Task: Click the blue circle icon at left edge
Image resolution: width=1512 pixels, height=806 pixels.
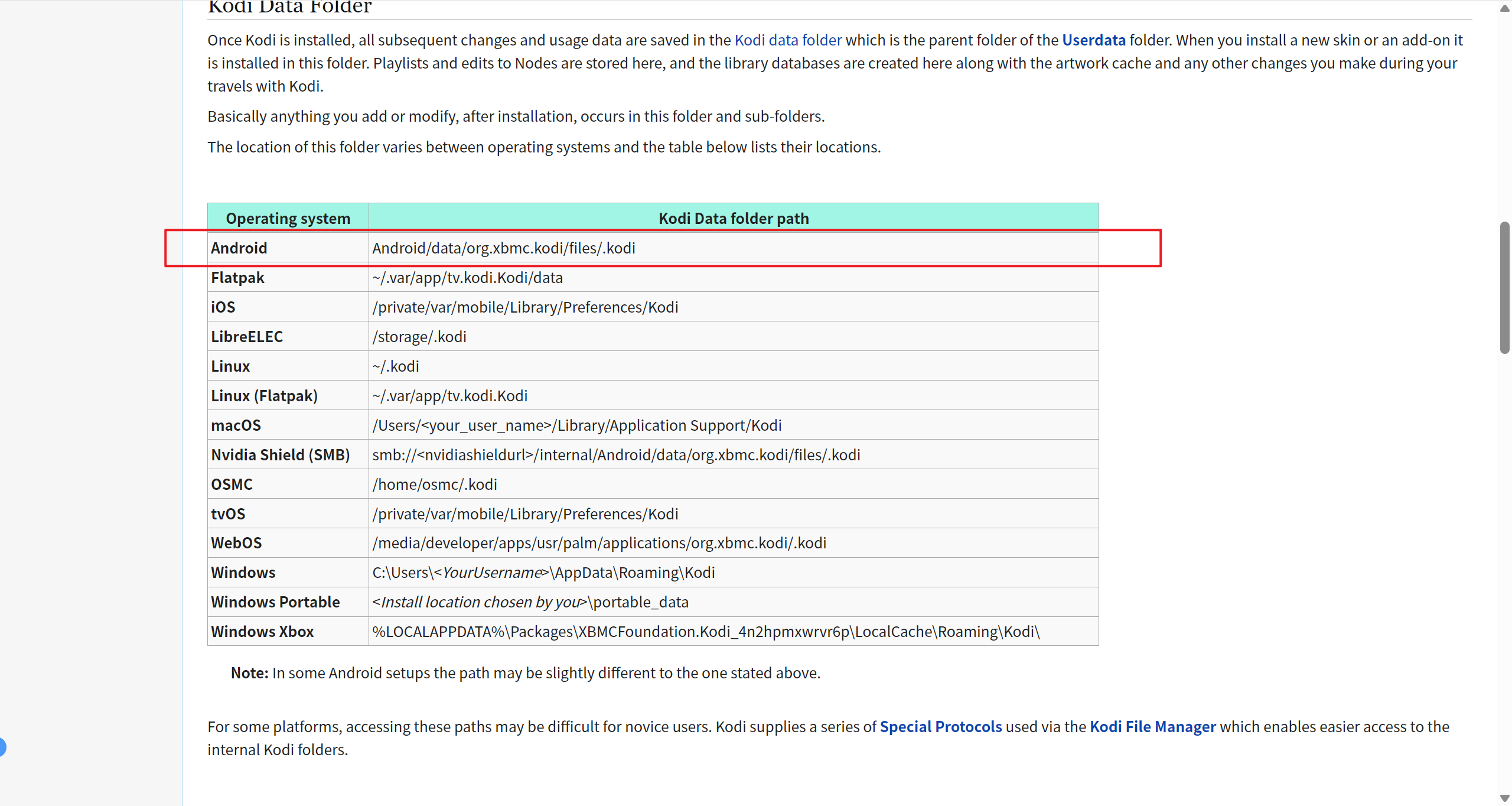Action: (x=2, y=747)
